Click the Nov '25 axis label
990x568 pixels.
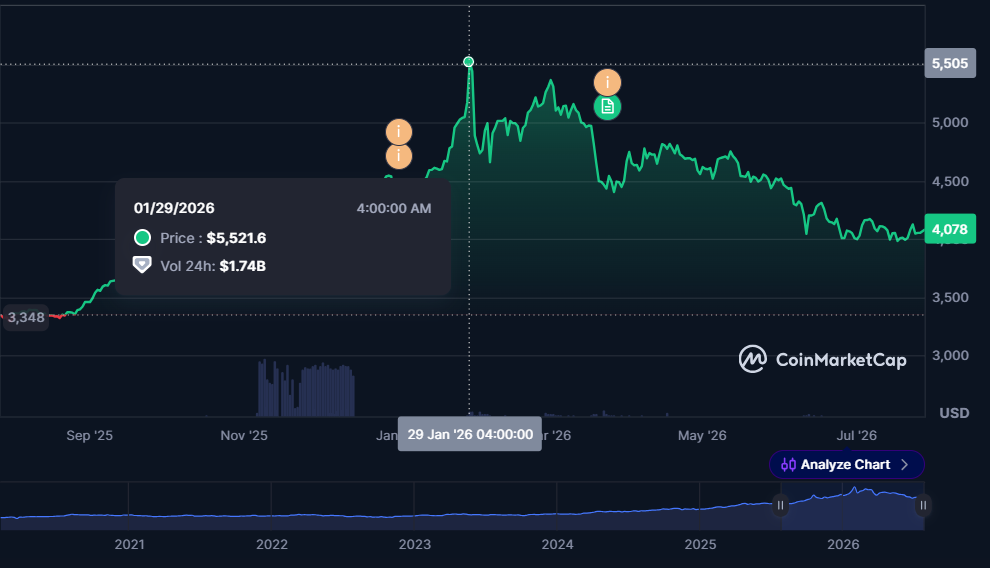click(244, 435)
